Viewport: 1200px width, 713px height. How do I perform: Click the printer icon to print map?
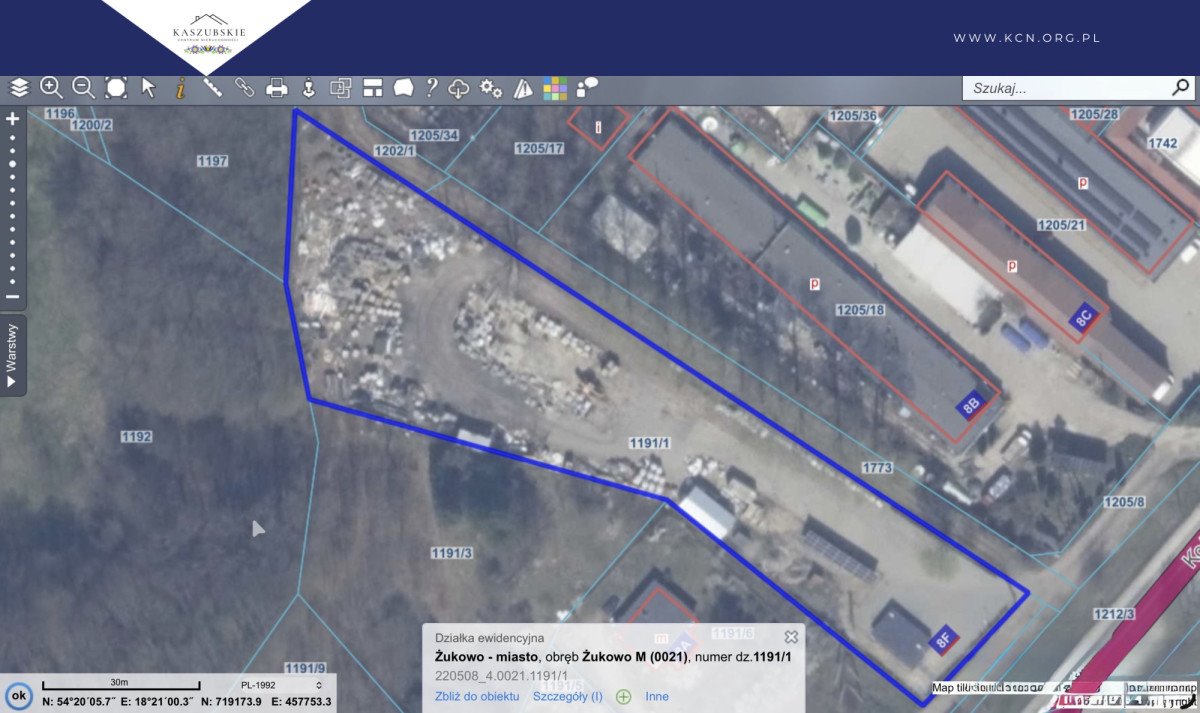[277, 89]
